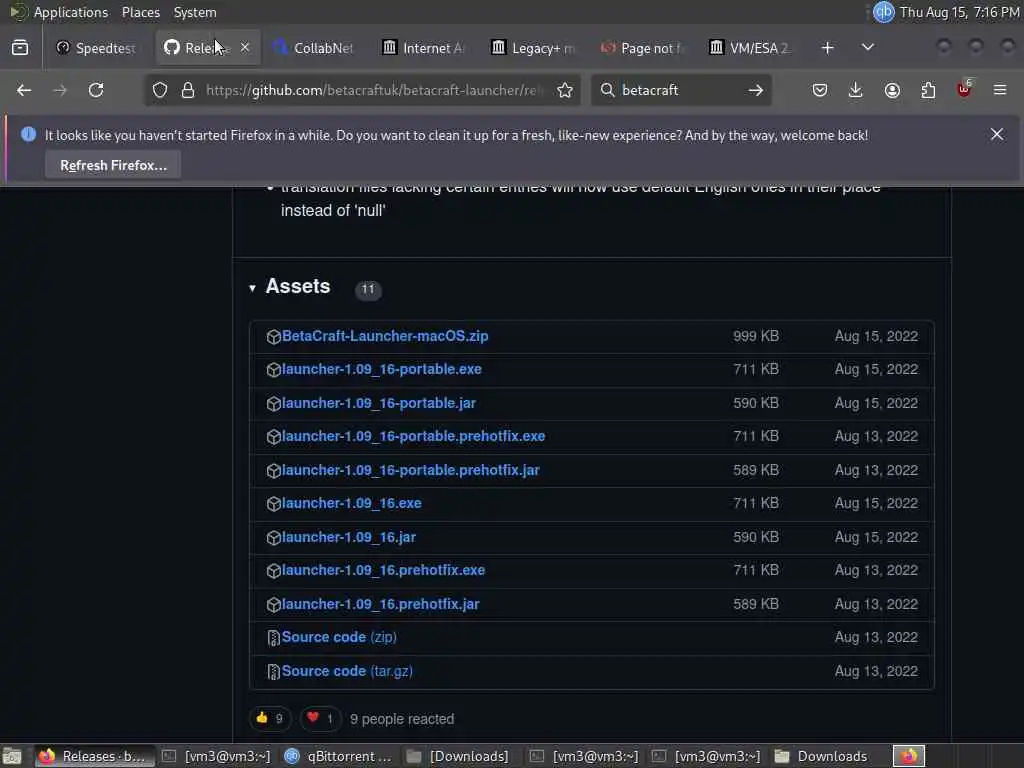Viewport: 1024px width, 768px height.
Task: Click the betacraft search field
Action: click(x=679, y=90)
